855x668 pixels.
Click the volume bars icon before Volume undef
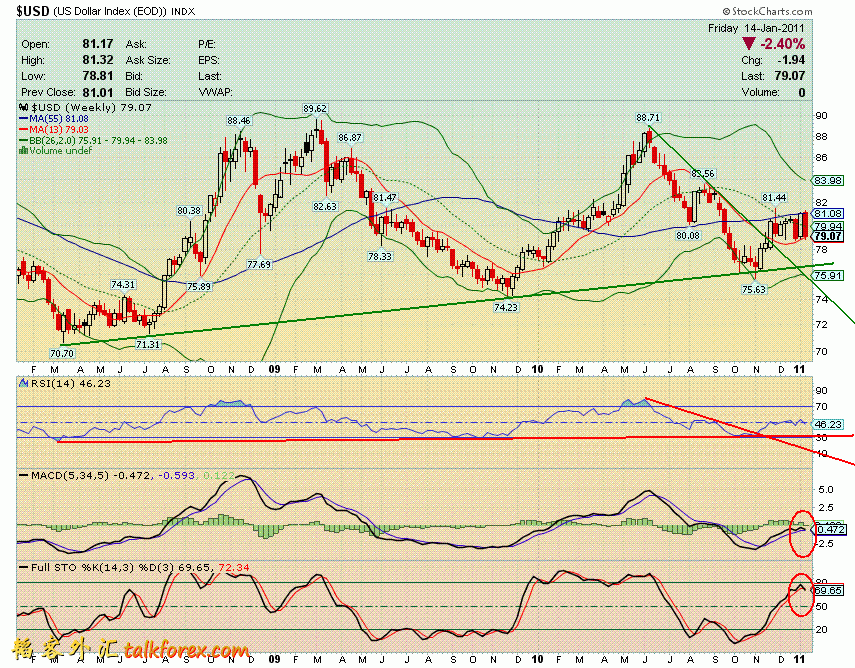(x=23, y=151)
